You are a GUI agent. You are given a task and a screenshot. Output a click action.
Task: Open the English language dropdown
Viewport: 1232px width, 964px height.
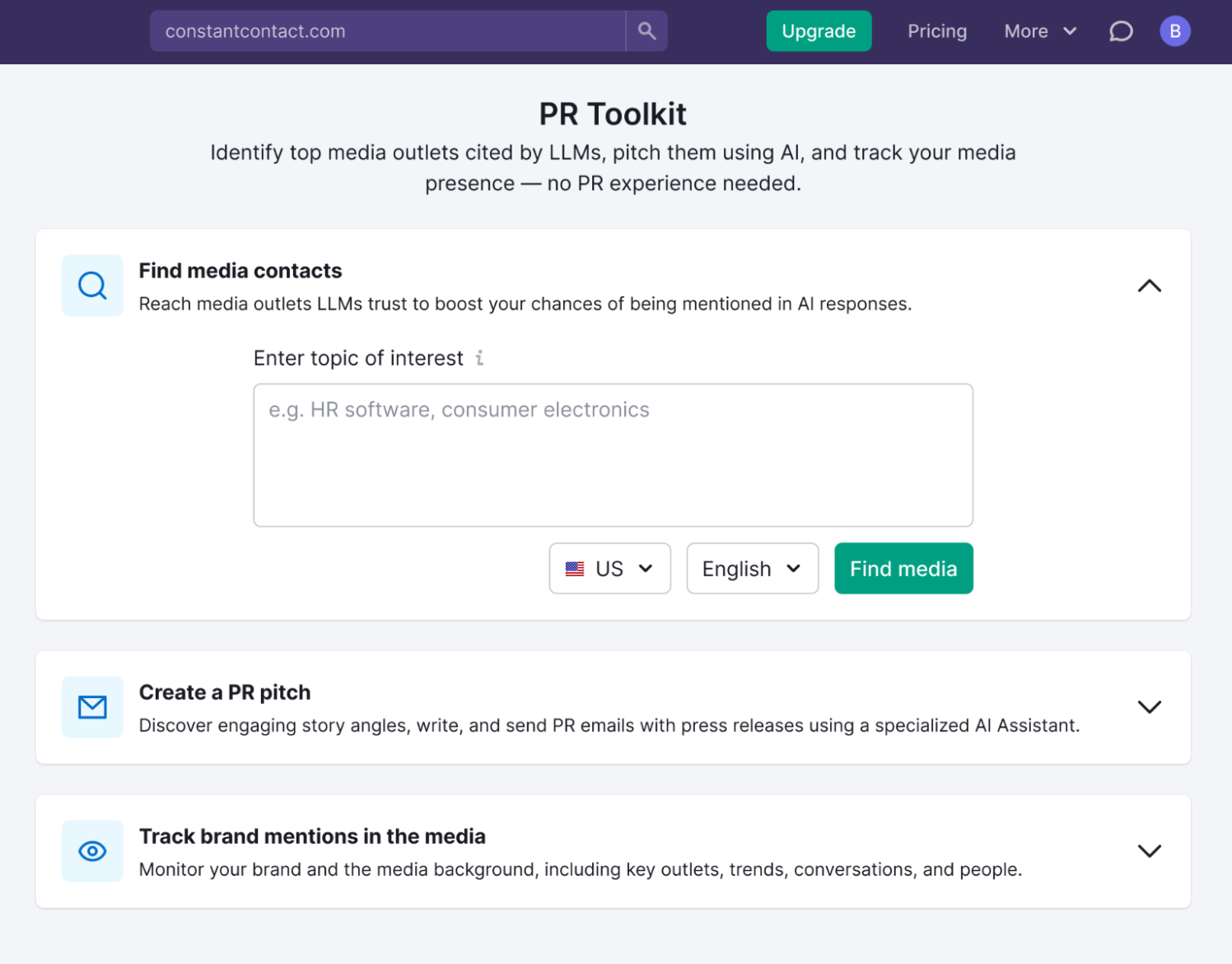click(x=752, y=568)
